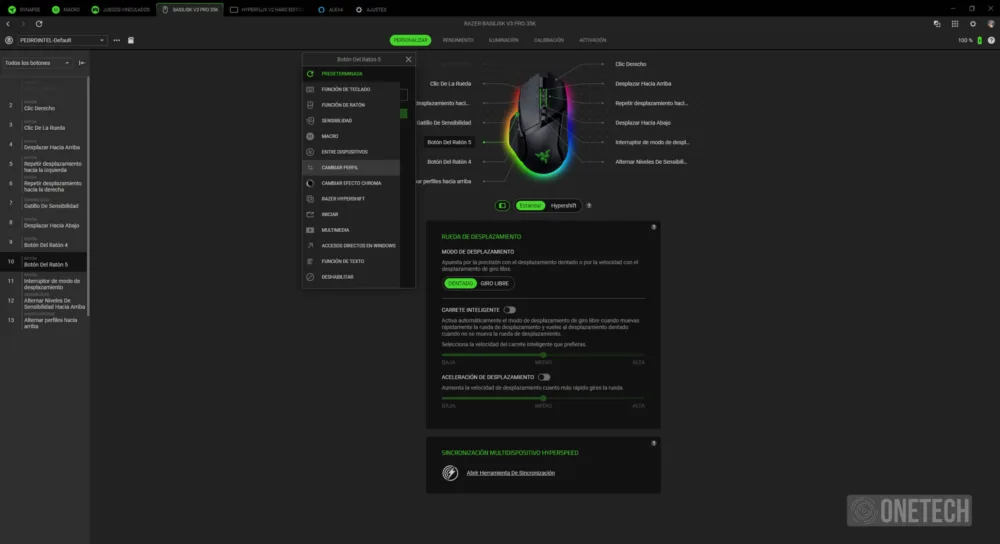Choose Iniciar assignment option

(351, 214)
